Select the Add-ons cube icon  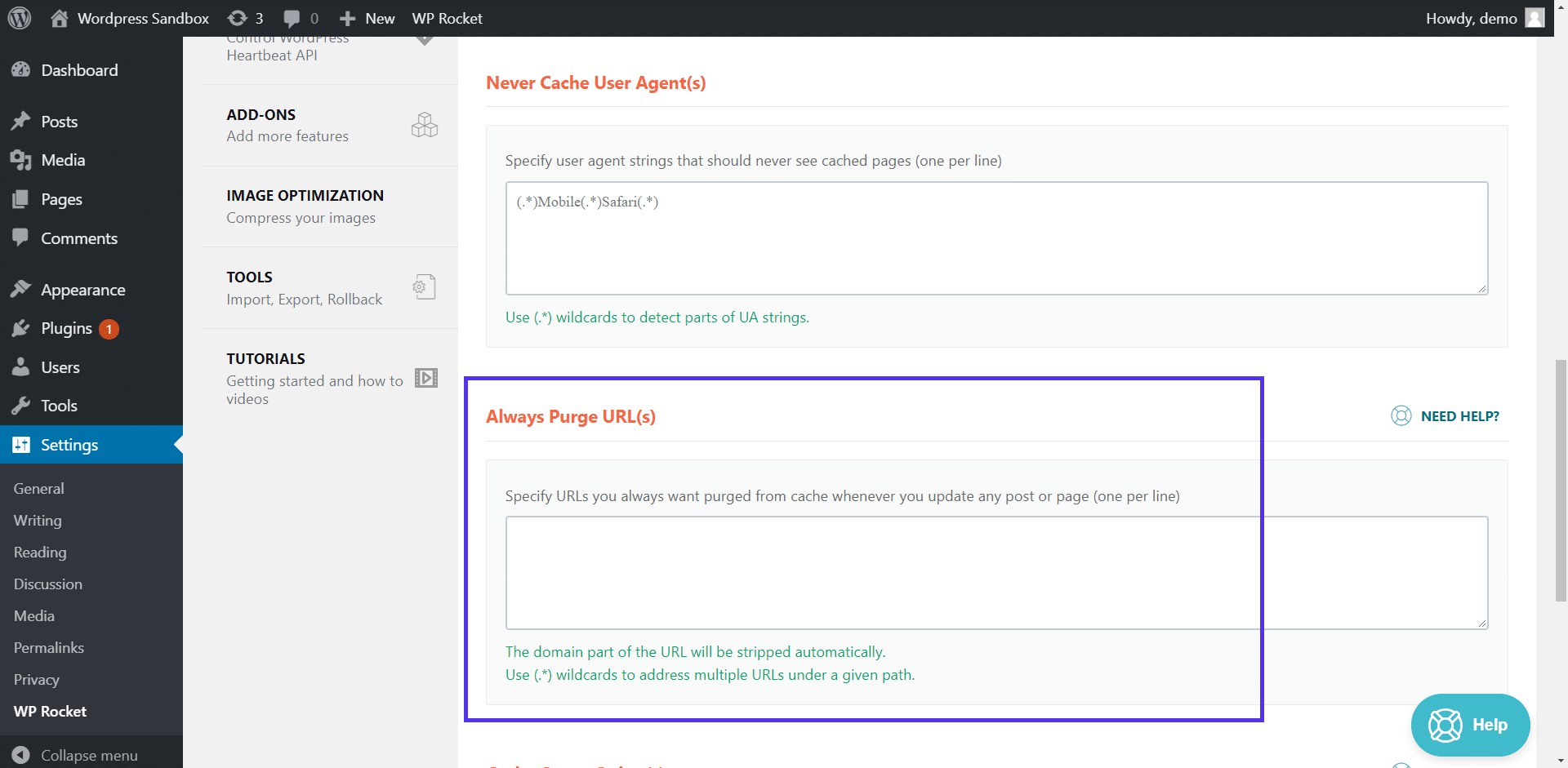click(425, 124)
